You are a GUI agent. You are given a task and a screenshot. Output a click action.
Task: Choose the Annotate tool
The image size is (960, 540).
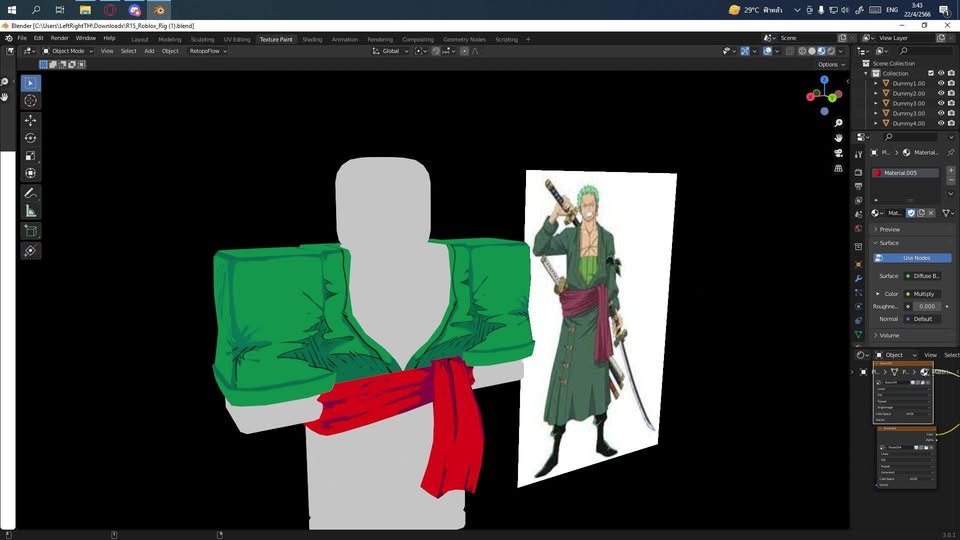point(31,193)
